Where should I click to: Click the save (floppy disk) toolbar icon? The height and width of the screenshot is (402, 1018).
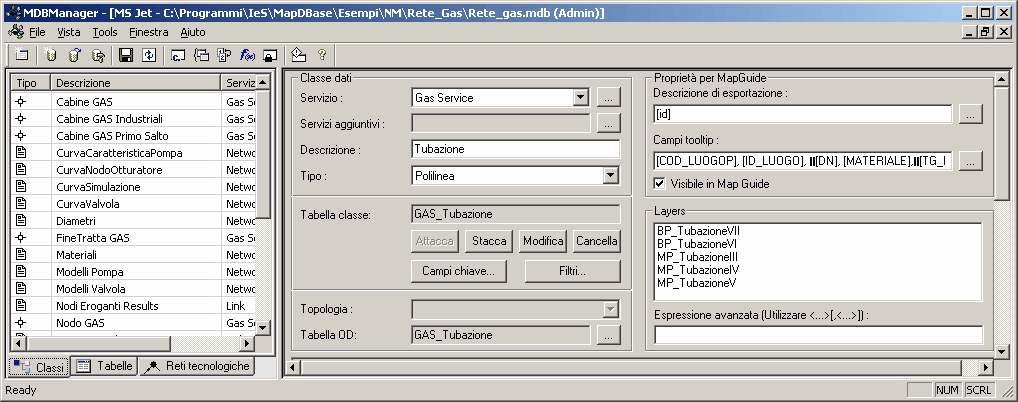(127, 55)
